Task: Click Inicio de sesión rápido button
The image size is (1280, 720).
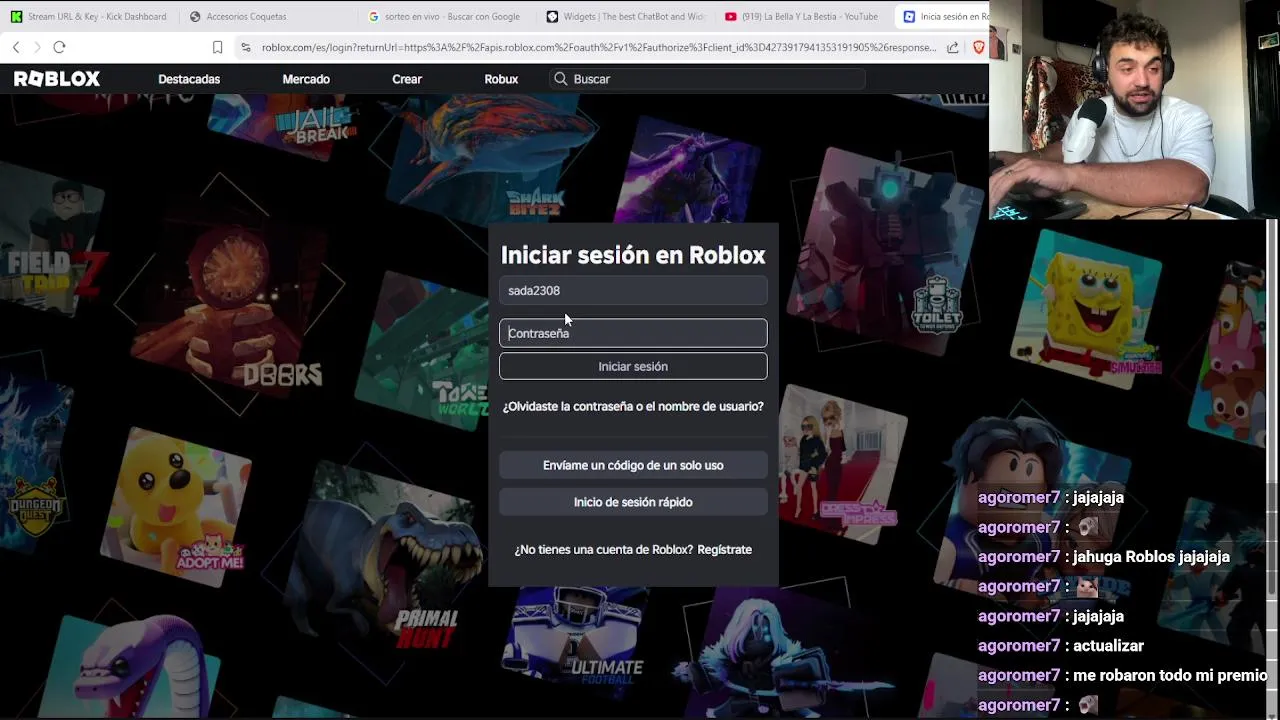Action: pyautogui.click(x=633, y=502)
